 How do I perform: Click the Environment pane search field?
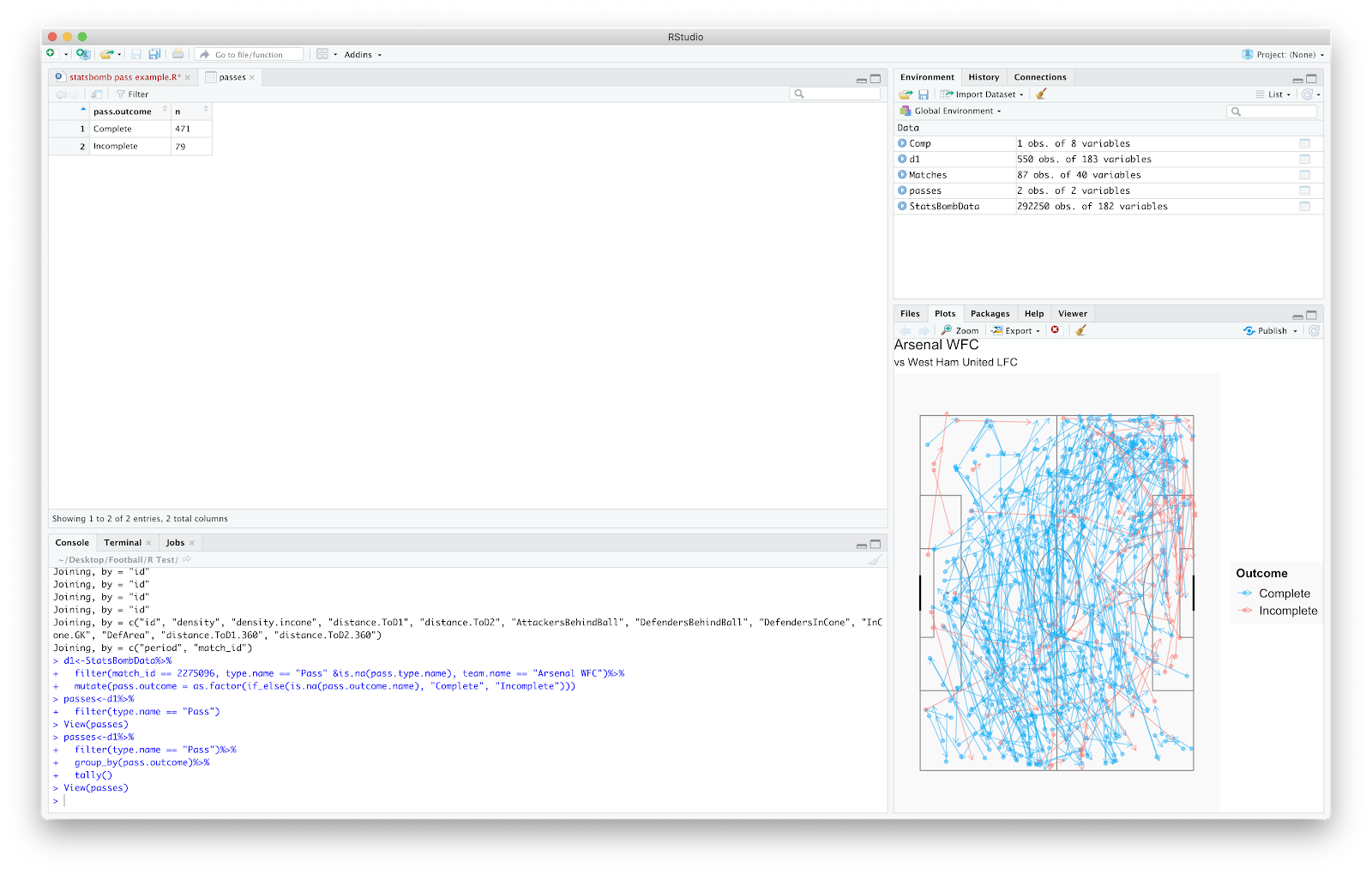click(x=1272, y=112)
